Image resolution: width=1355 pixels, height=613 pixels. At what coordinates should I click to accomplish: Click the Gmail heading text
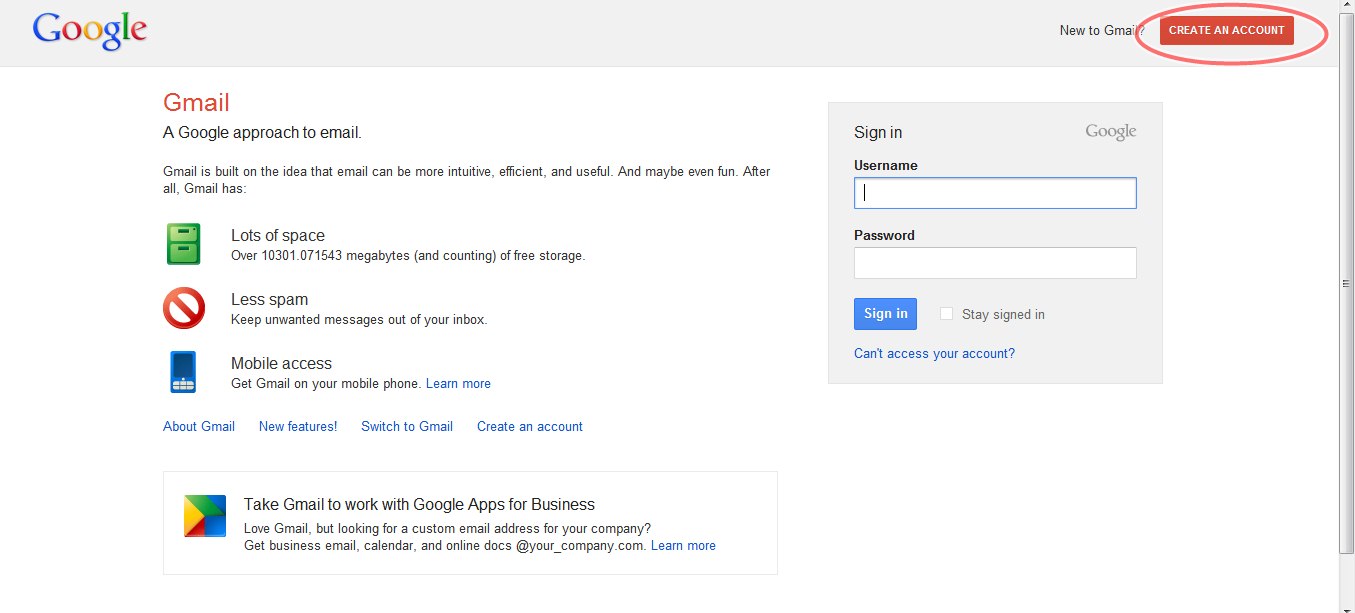click(196, 102)
